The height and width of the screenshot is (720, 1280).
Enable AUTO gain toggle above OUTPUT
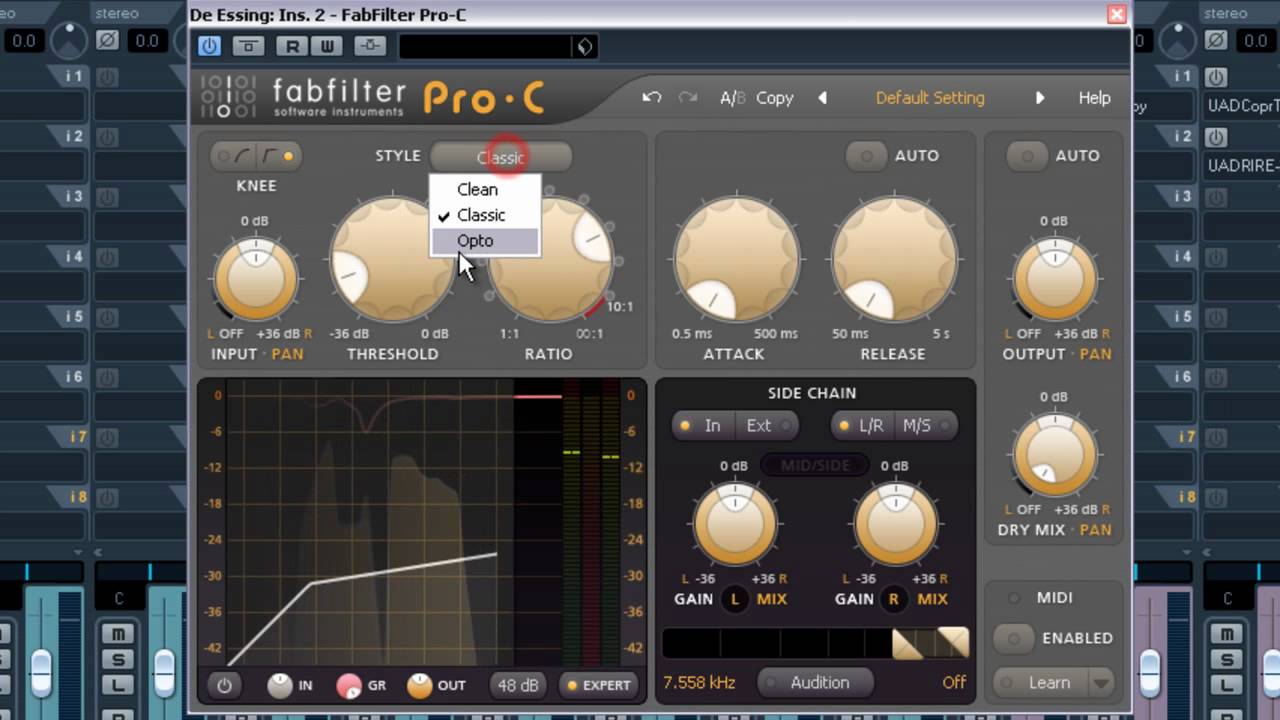pos(1027,156)
